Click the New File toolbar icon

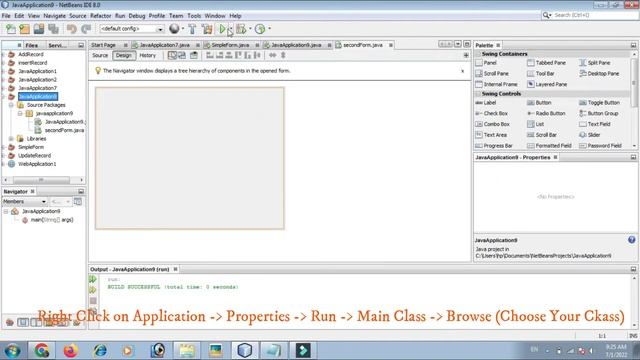pyautogui.click(x=11, y=29)
